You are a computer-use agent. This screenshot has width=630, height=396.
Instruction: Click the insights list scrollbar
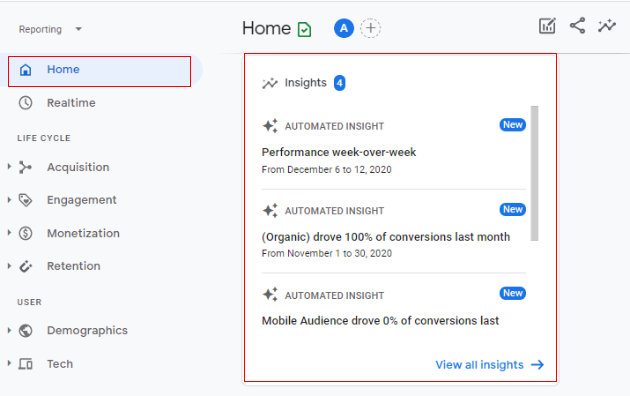[x=534, y=173]
